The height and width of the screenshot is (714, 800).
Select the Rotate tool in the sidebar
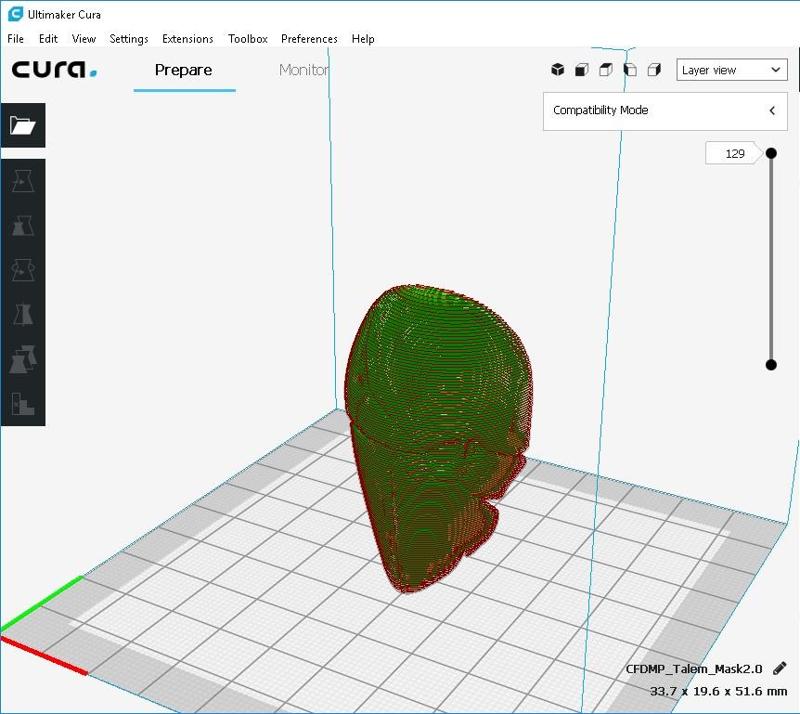pyautogui.click(x=22, y=270)
